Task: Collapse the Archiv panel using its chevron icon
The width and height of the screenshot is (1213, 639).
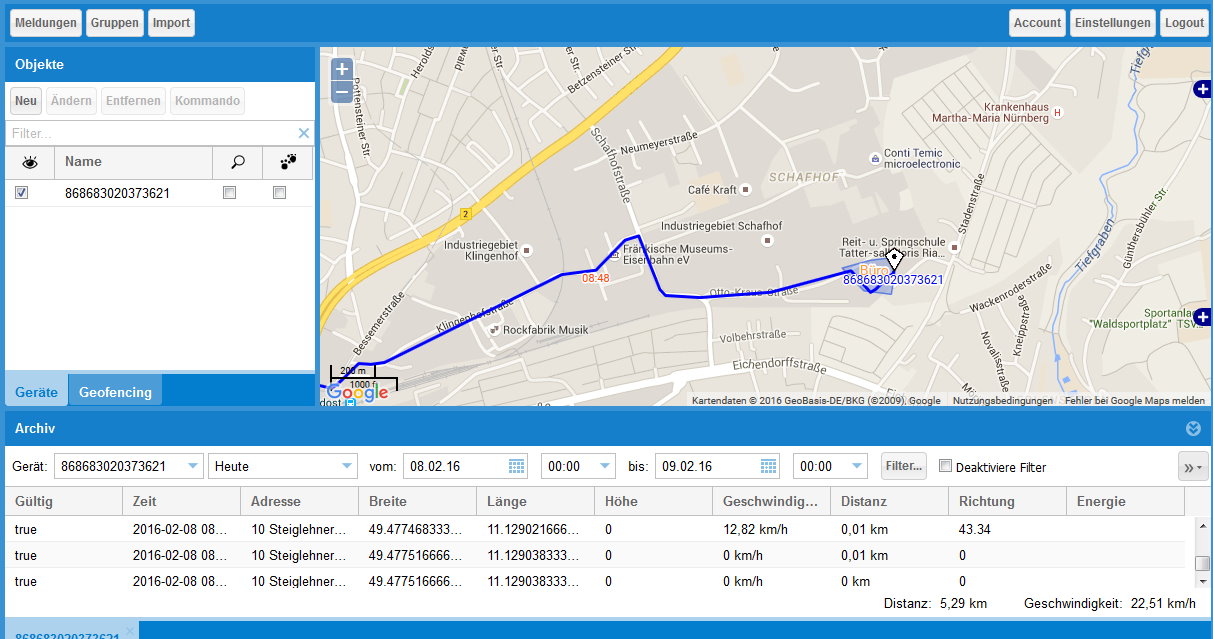Action: pos(1193,429)
